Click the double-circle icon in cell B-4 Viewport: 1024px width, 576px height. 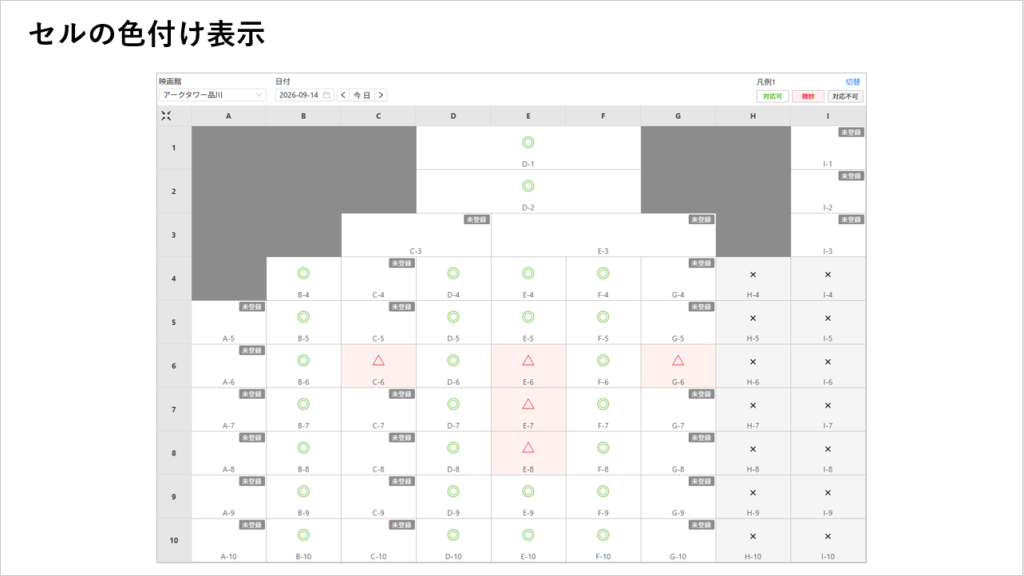pos(303,273)
